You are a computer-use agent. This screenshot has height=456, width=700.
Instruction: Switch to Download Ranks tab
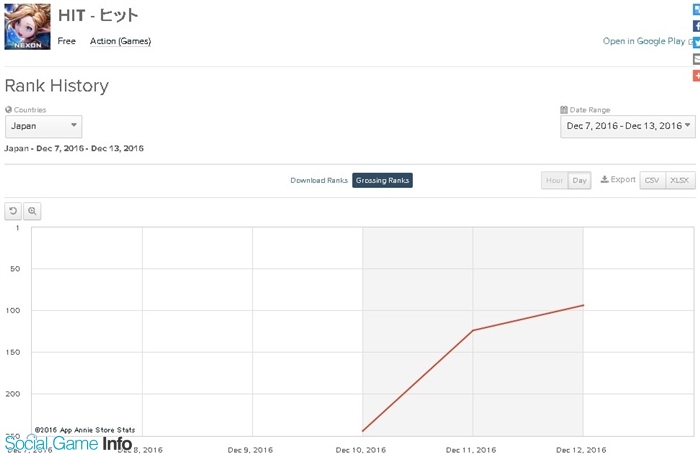319,180
